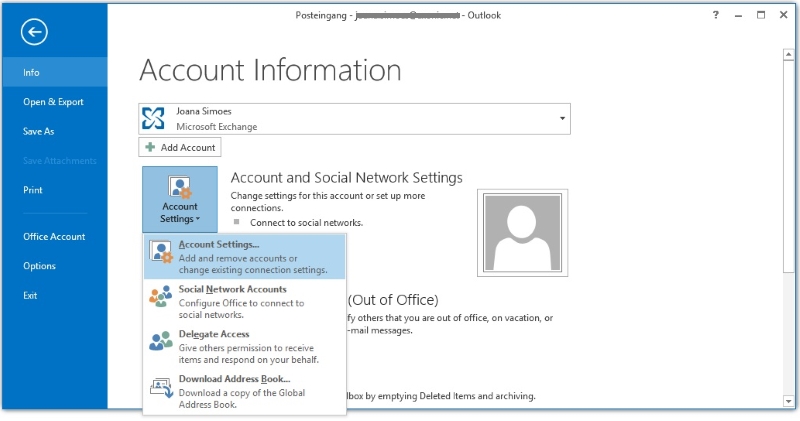Screen dimensions: 800x421
Task: Toggle the Account Settings dropdown button
Action: point(180,200)
